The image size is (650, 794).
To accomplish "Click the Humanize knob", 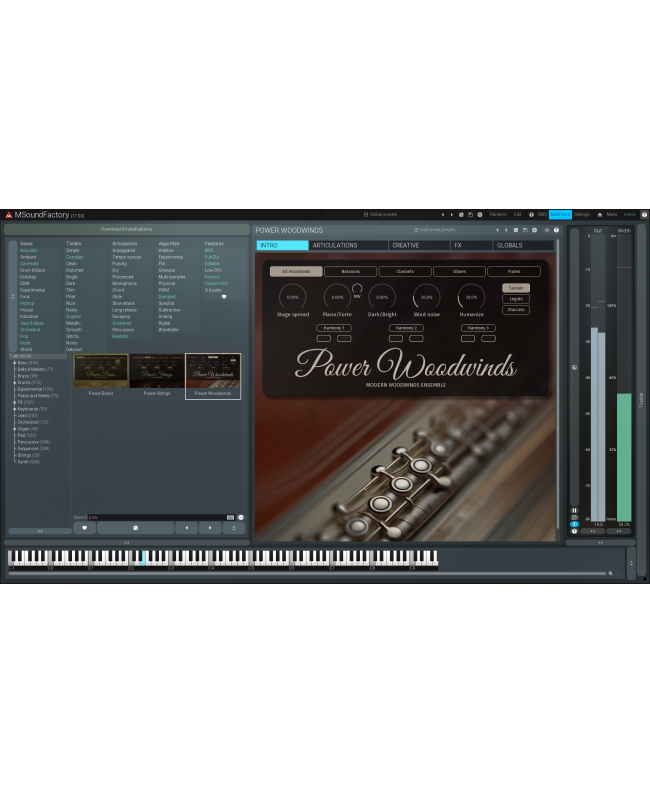I will (x=471, y=297).
